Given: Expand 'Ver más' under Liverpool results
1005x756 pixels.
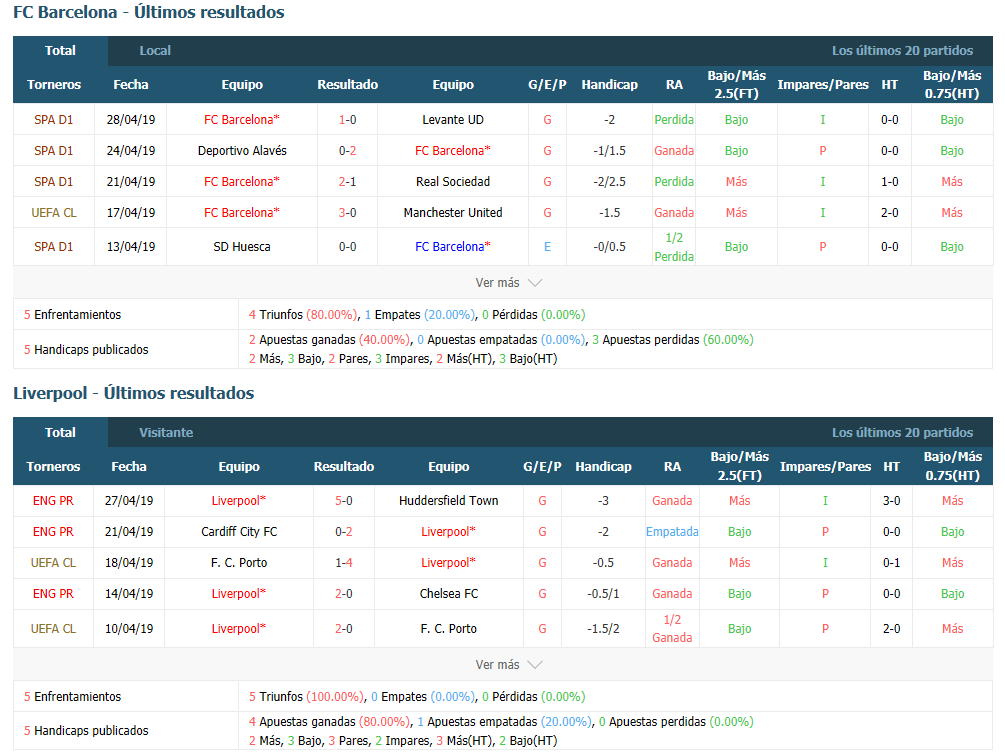Looking at the screenshot, I should (x=509, y=664).
